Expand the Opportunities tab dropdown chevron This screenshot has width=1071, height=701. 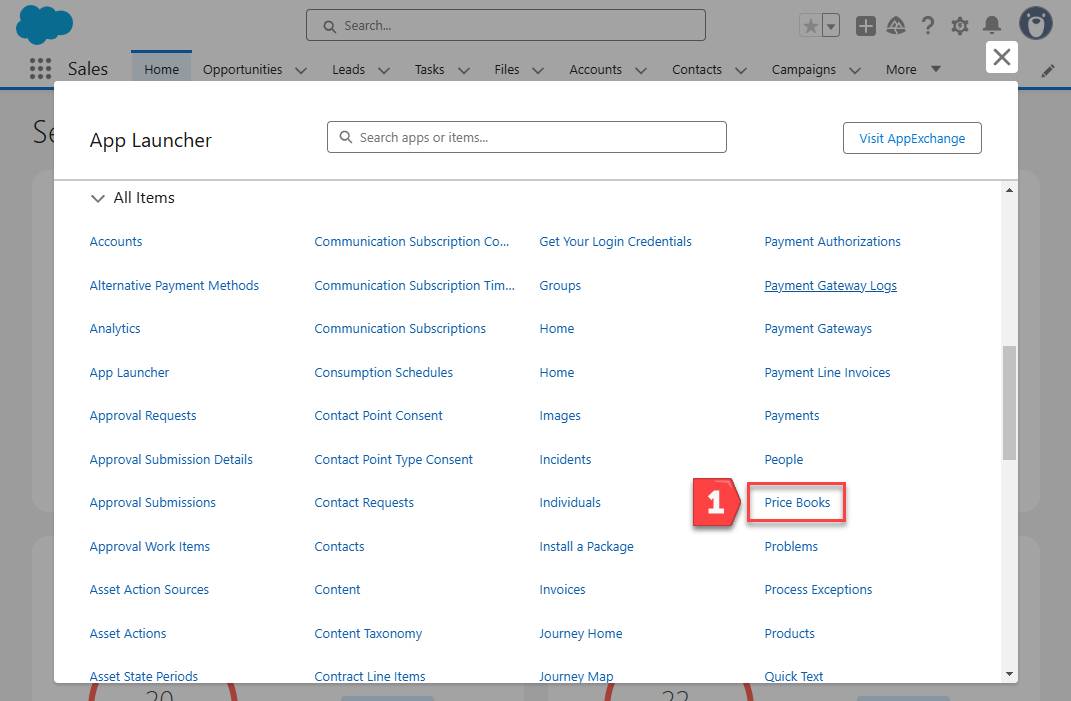click(x=301, y=70)
